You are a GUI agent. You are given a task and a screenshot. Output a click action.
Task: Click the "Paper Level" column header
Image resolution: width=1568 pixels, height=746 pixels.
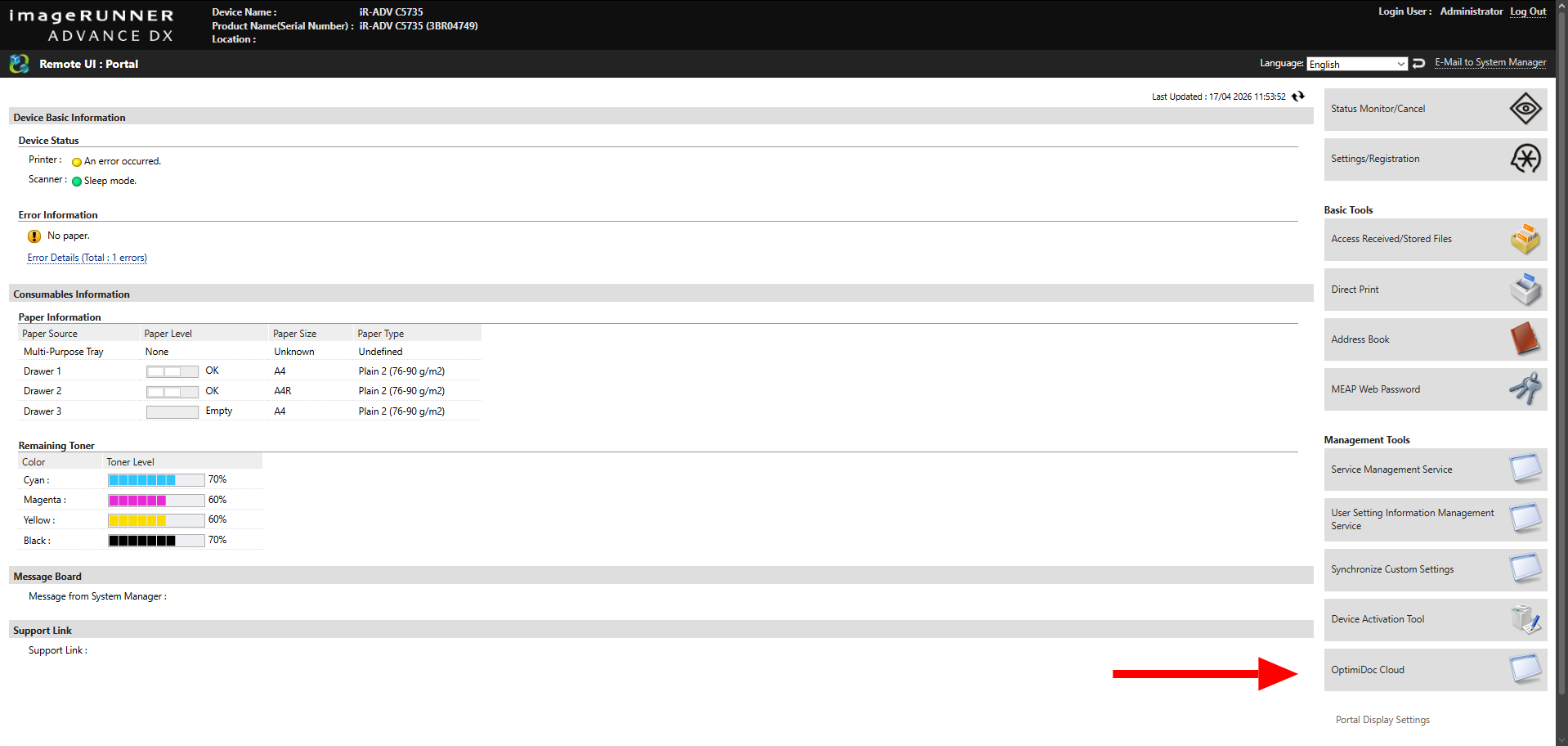coord(168,334)
